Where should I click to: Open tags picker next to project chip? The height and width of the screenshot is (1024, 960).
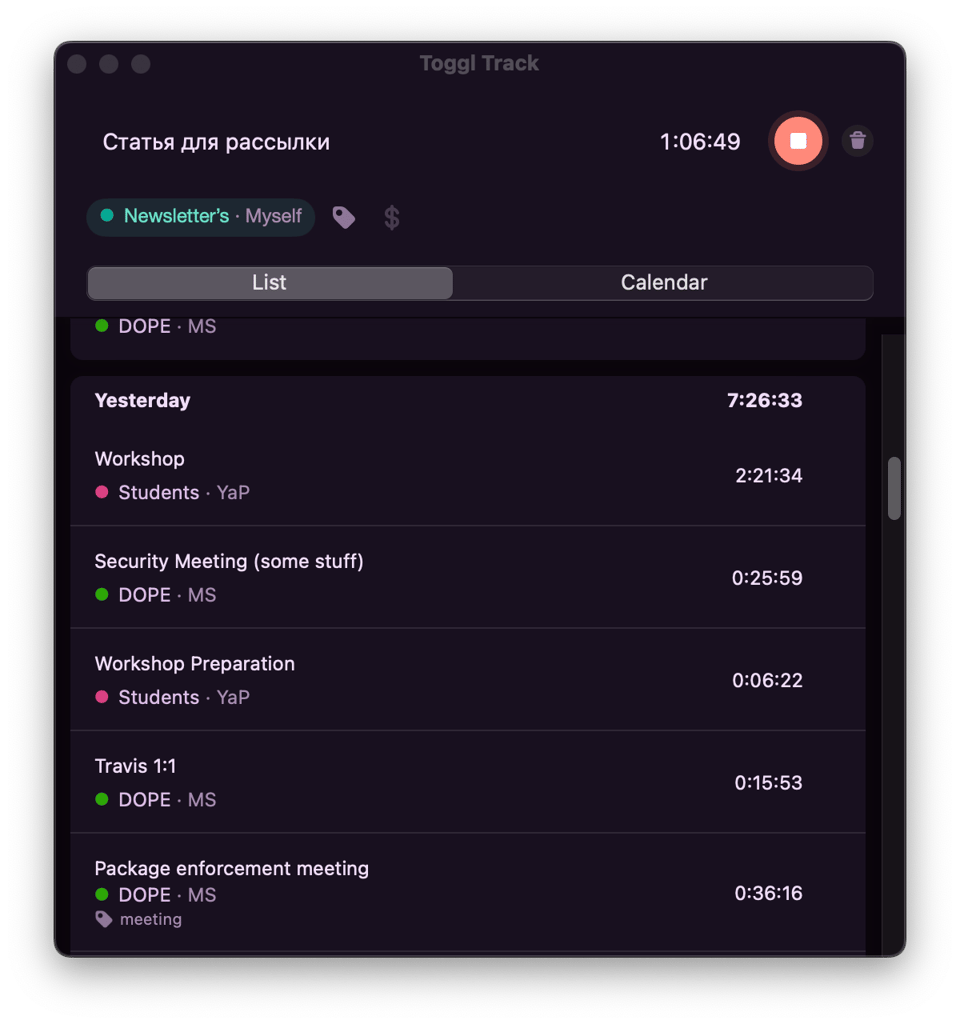click(344, 217)
